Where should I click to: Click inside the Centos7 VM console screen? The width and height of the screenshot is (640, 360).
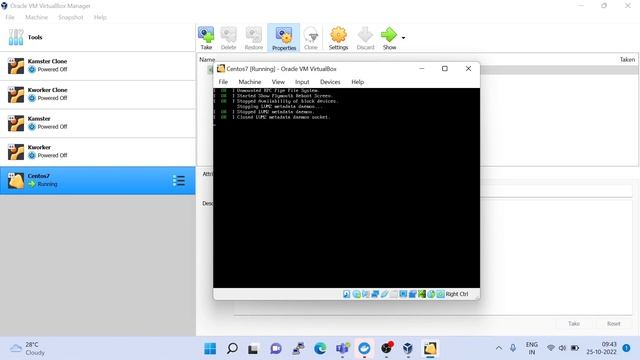346,188
